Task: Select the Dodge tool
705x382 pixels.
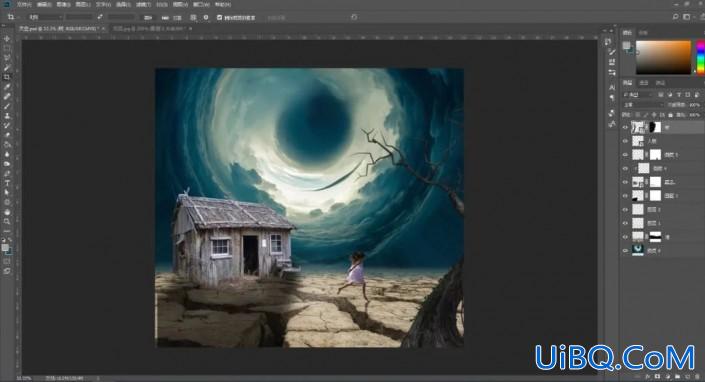Action: tap(7, 164)
